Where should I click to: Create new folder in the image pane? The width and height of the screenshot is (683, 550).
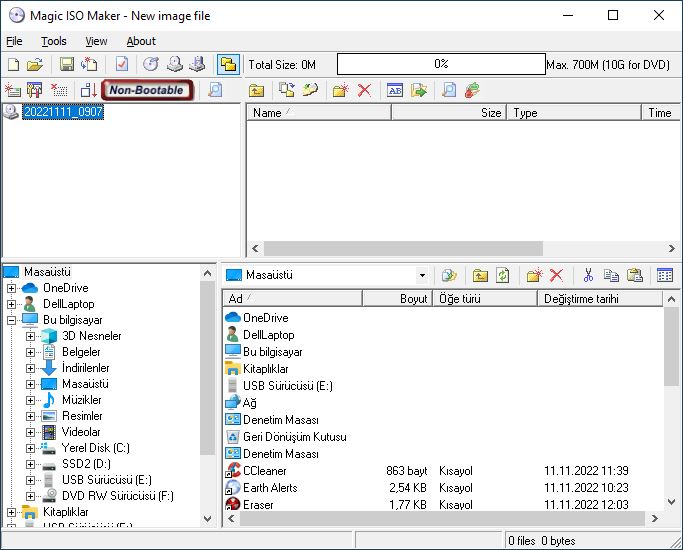tap(341, 90)
